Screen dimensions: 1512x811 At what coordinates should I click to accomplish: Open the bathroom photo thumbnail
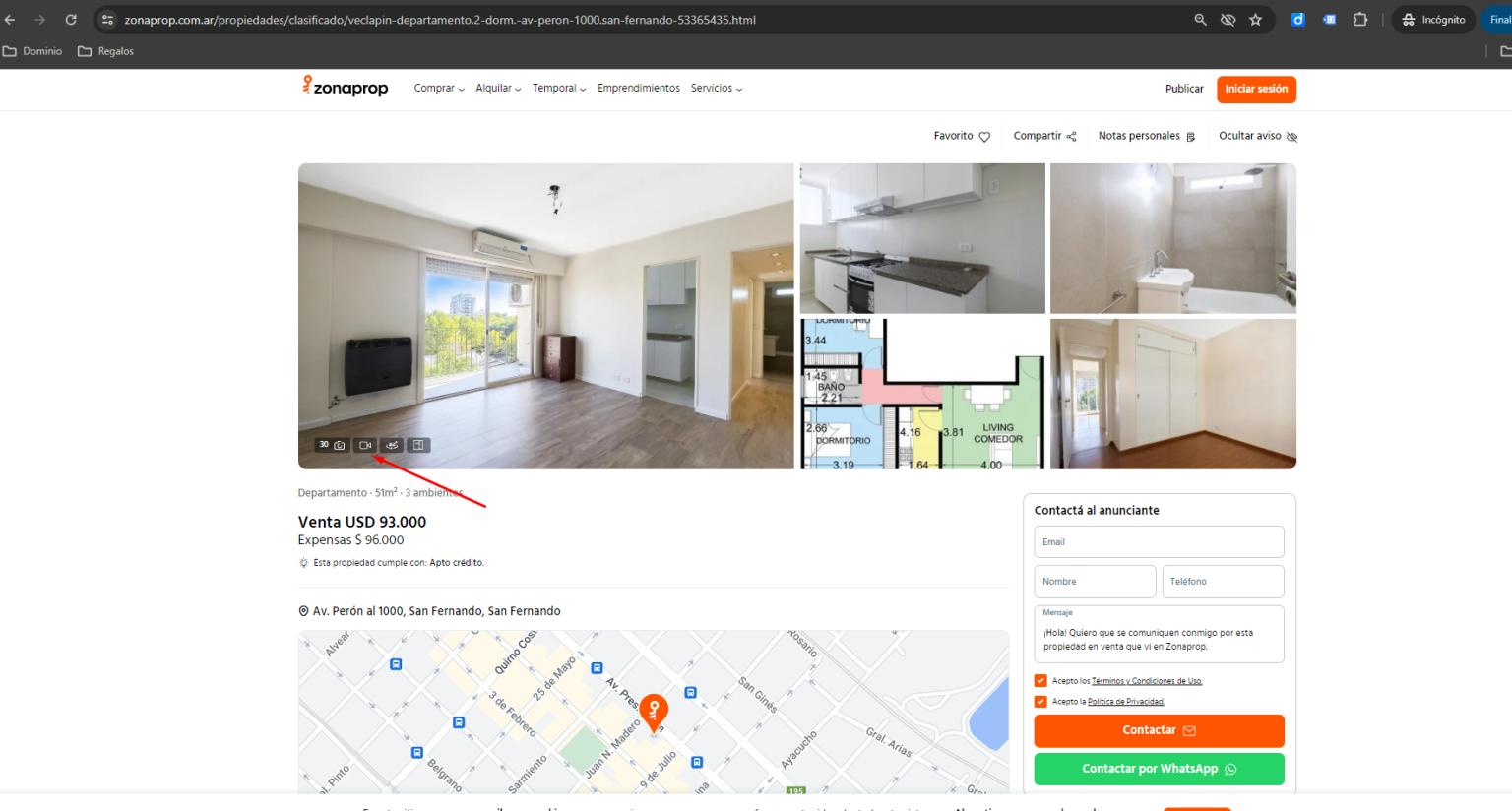coord(1172,237)
